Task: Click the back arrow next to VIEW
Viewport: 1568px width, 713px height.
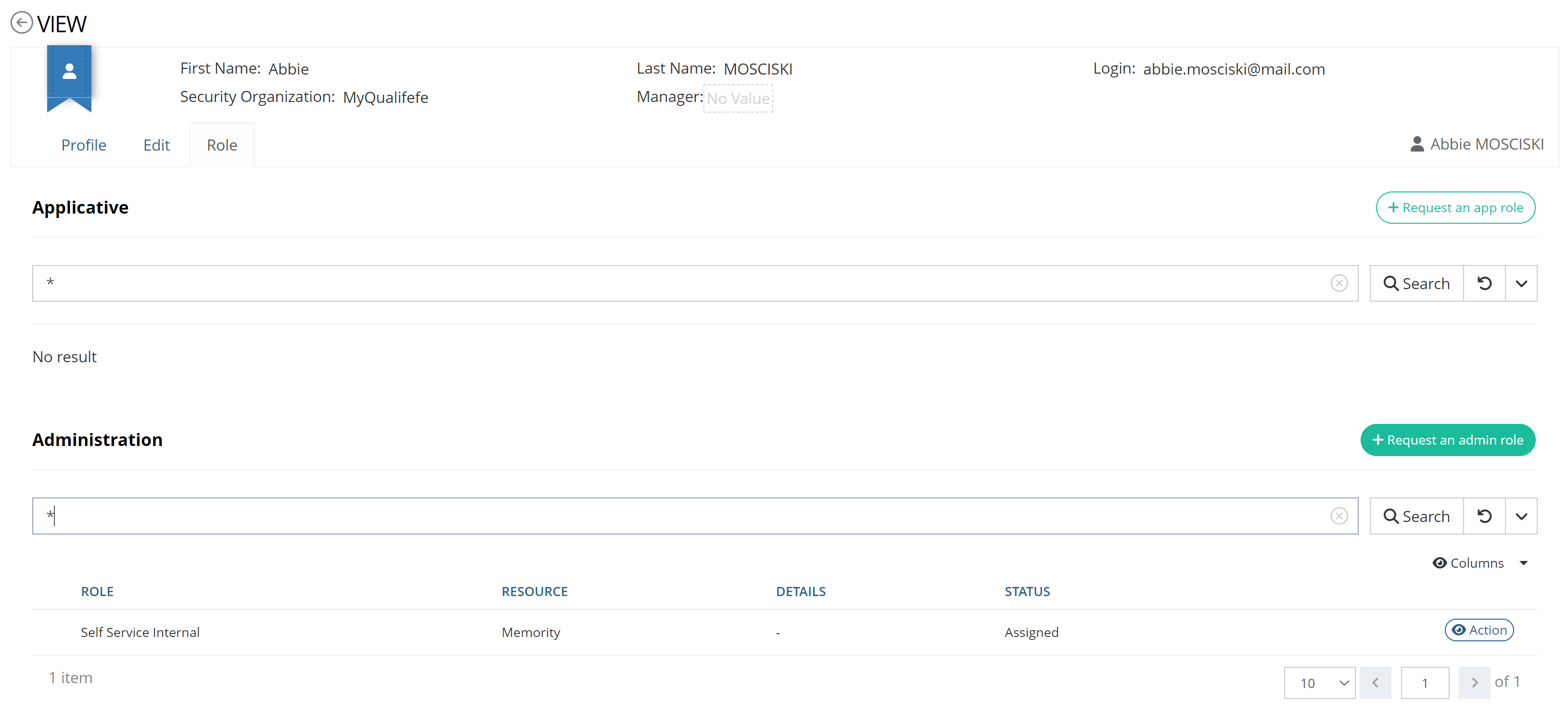Action: [x=21, y=23]
